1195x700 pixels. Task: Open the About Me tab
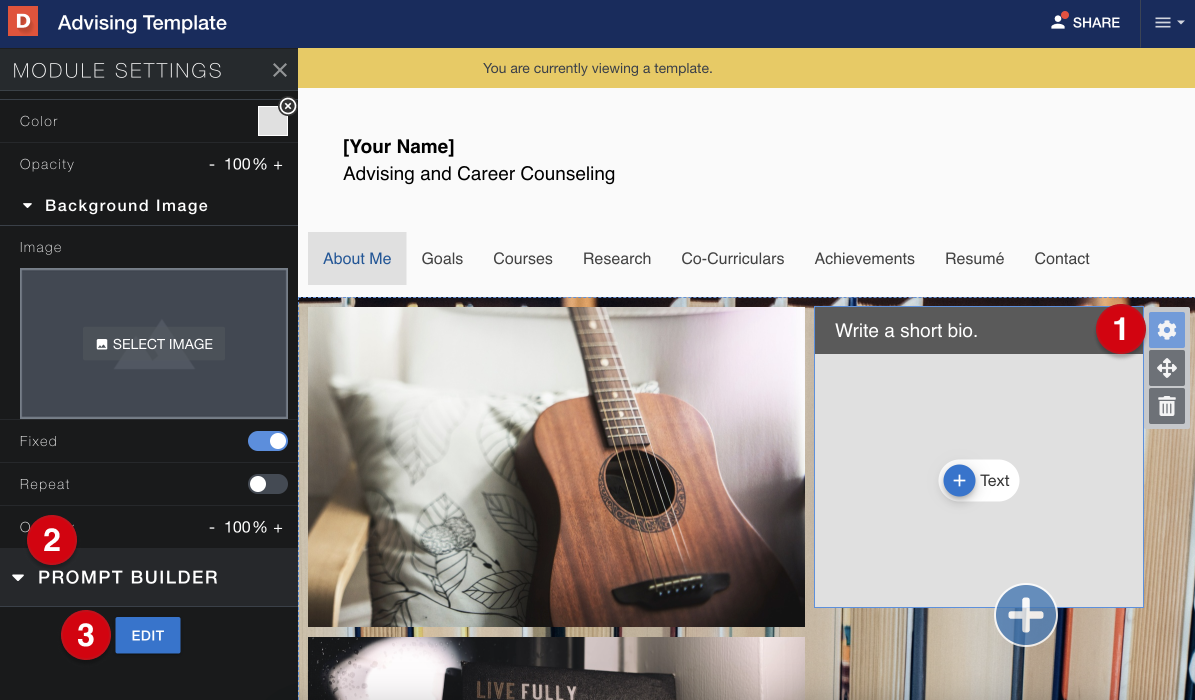pos(357,258)
